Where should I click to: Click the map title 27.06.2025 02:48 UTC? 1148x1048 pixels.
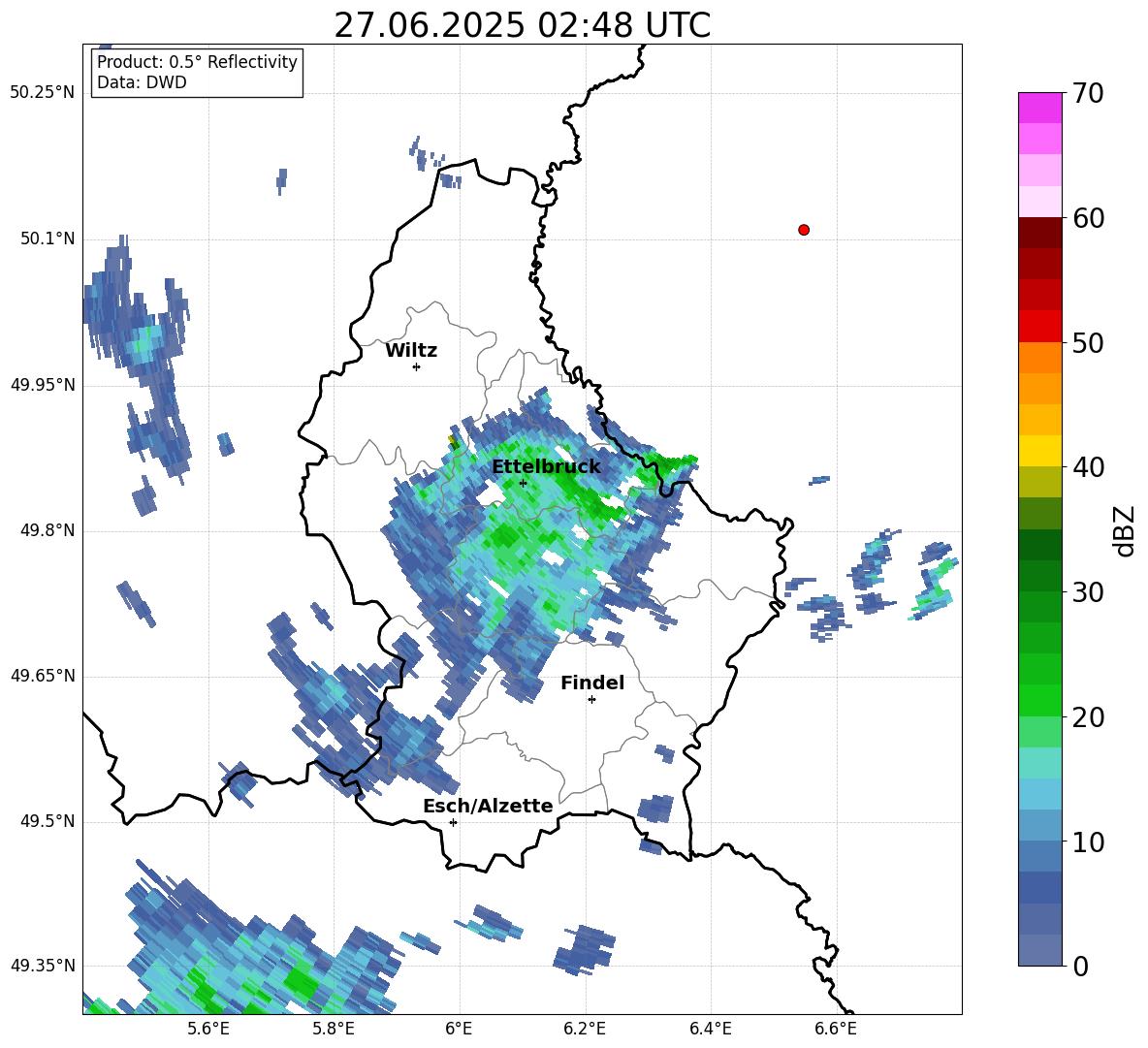[522, 25]
